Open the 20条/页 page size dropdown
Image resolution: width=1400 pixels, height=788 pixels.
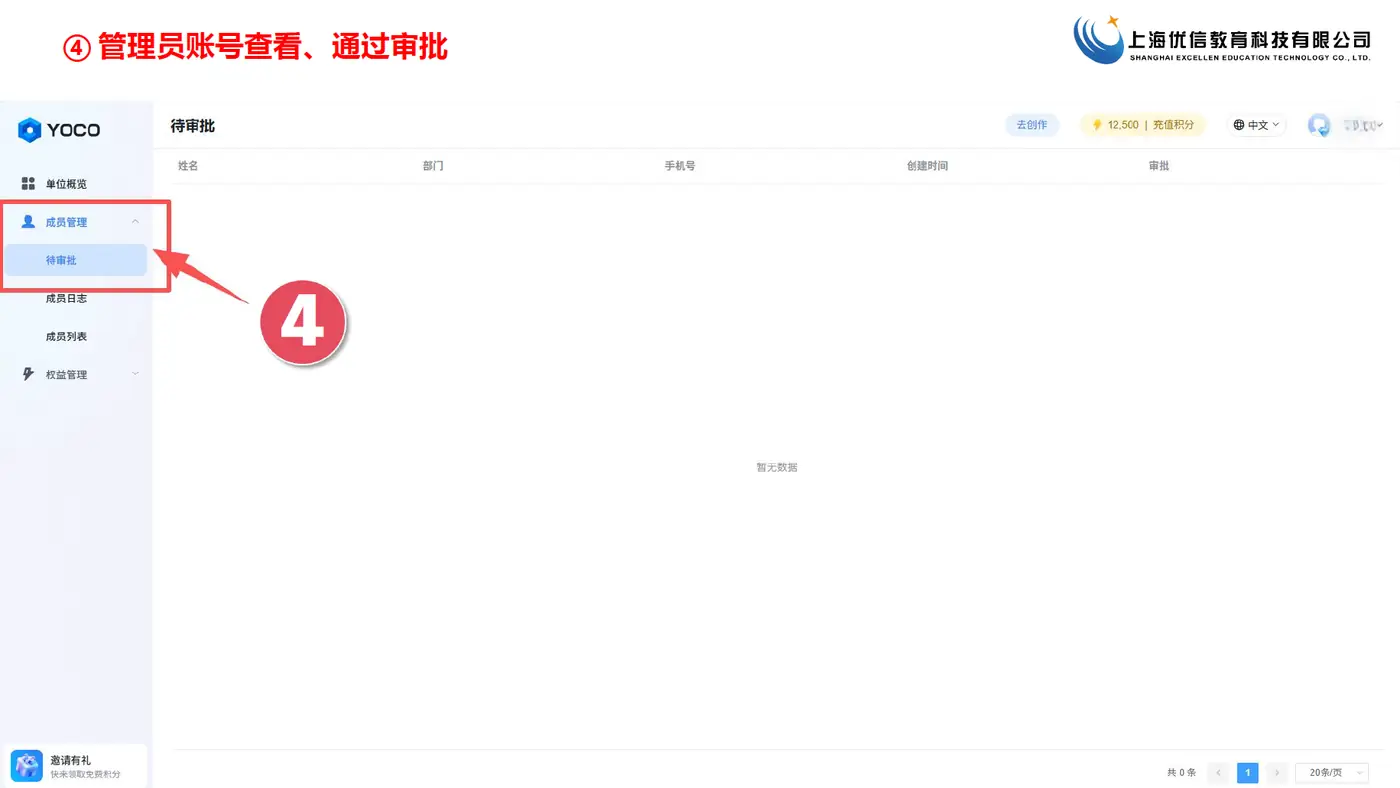[1331, 772]
